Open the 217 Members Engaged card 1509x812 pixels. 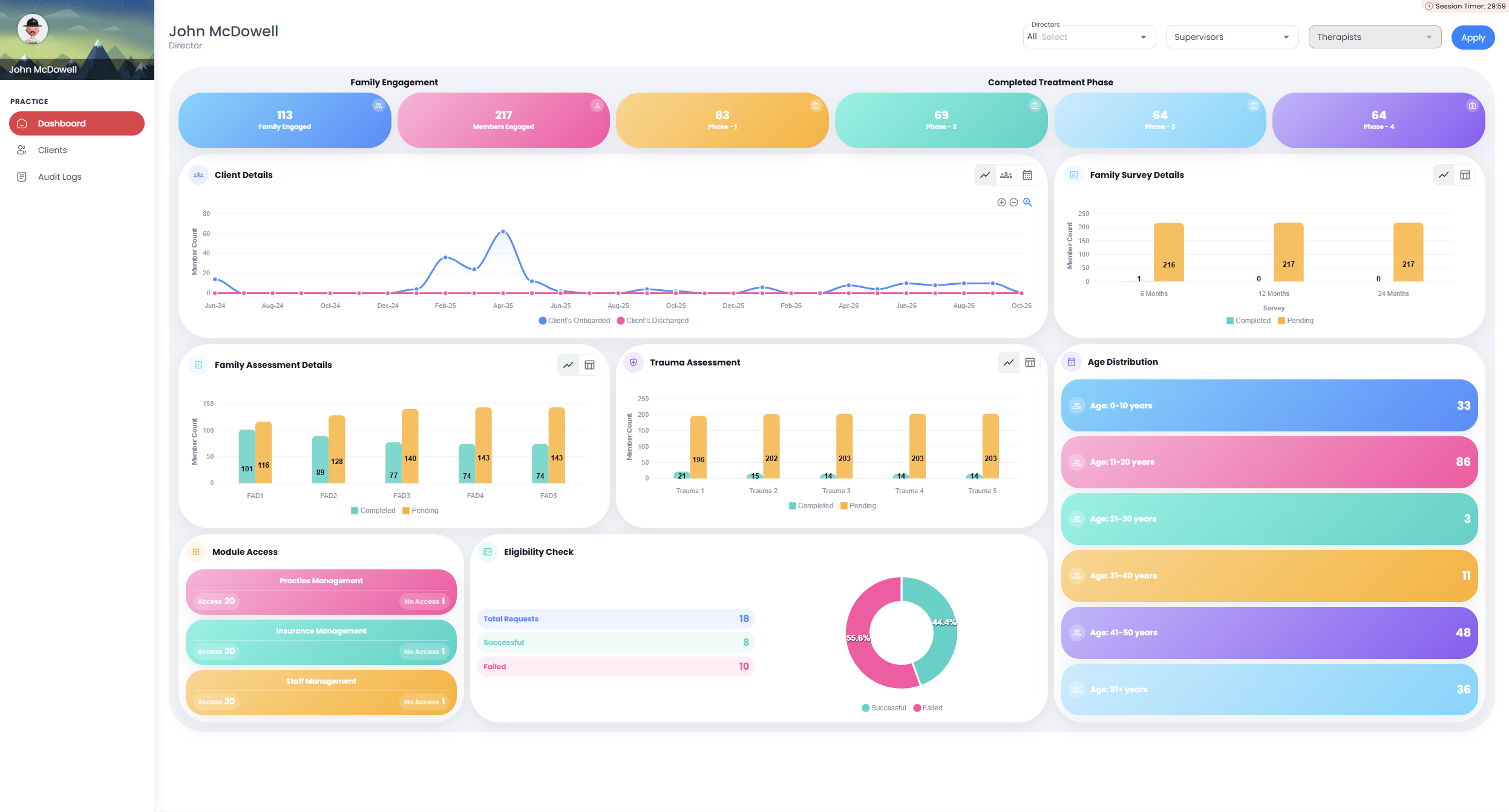503,120
